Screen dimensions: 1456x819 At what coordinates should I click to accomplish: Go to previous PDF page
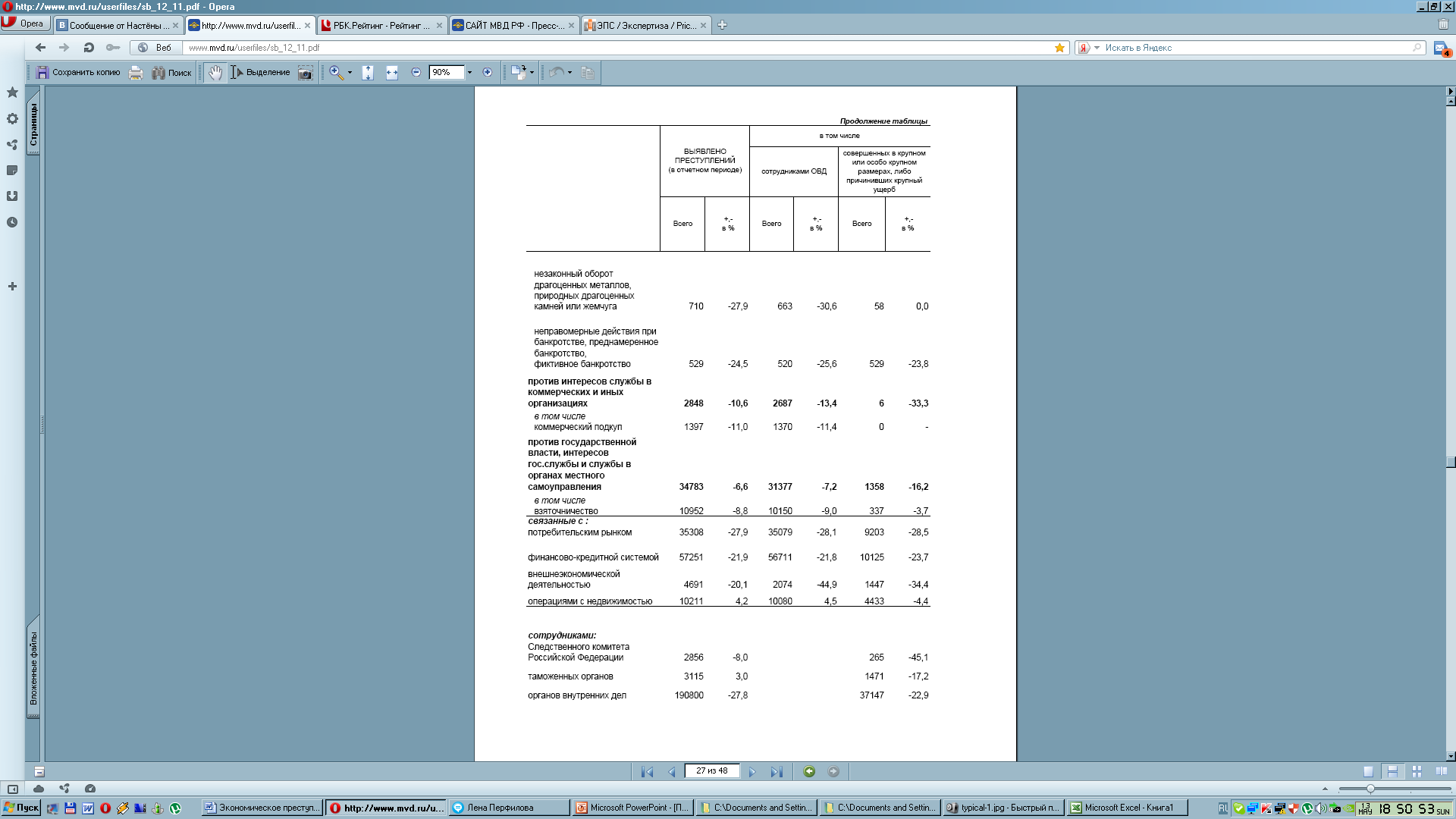(x=671, y=771)
